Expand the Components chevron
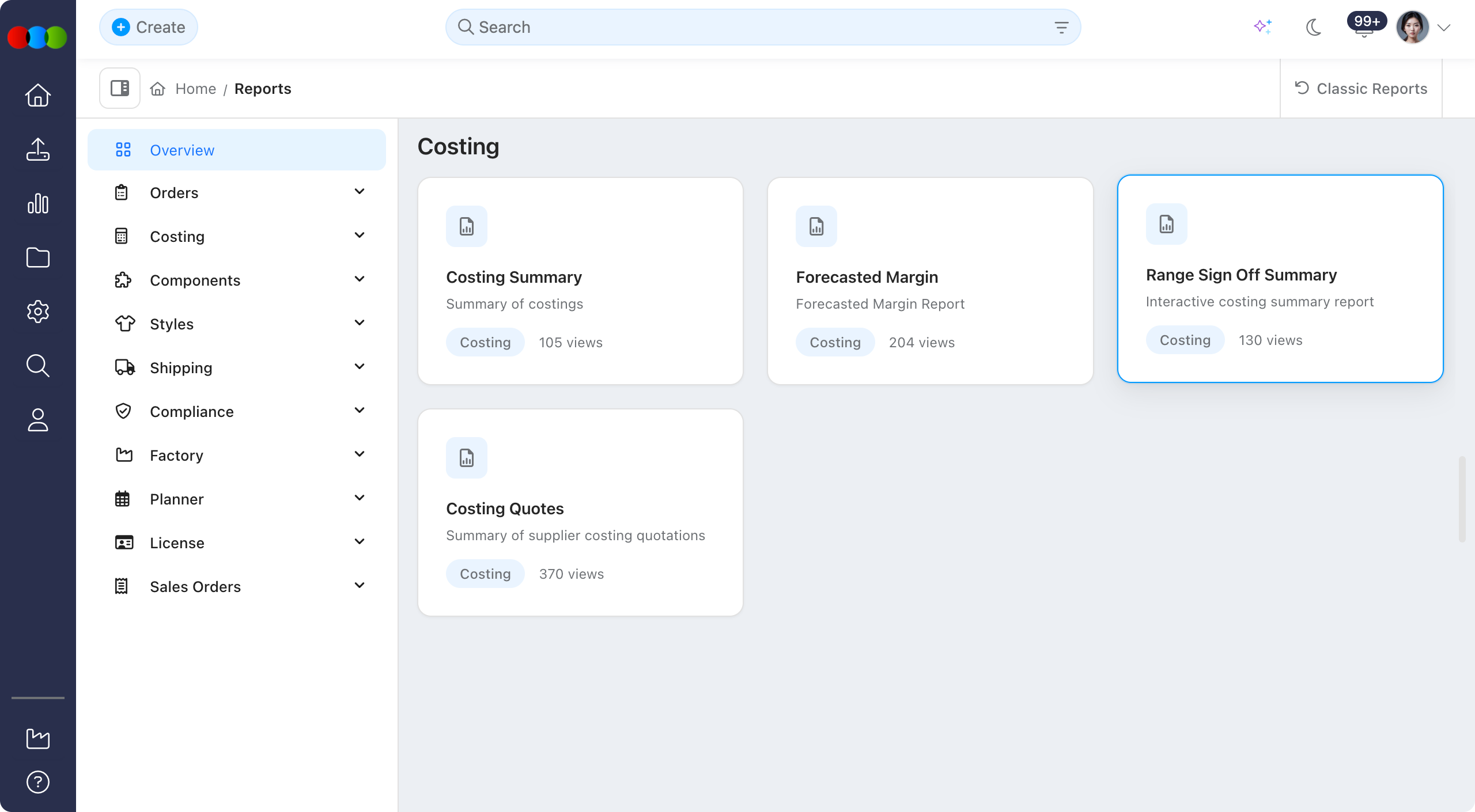This screenshot has height=812, width=1475. coord(360,279)
